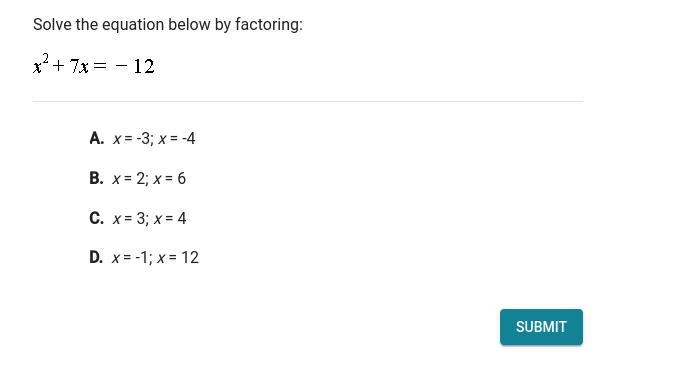Viewport: 695px width, 371px height.
Task: Choose option B: x = 2; x = 6
Action: tap(137, 178)
